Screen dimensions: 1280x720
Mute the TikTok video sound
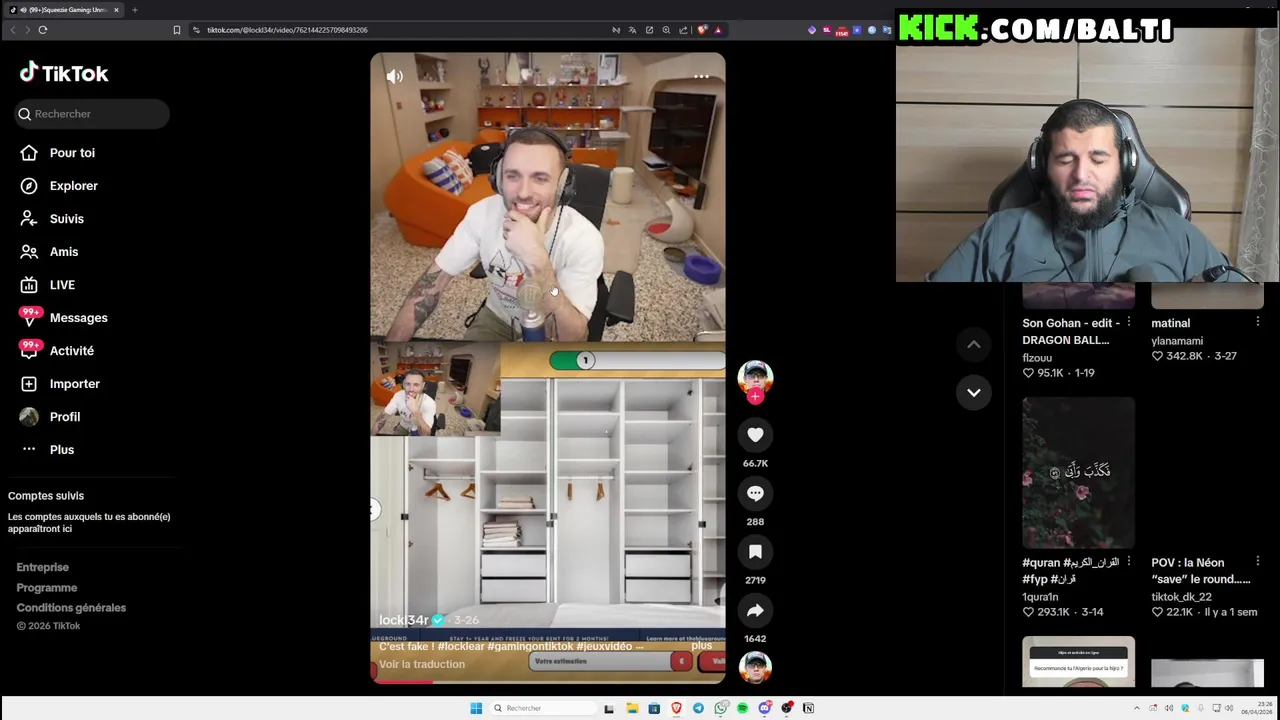point(395,77)
